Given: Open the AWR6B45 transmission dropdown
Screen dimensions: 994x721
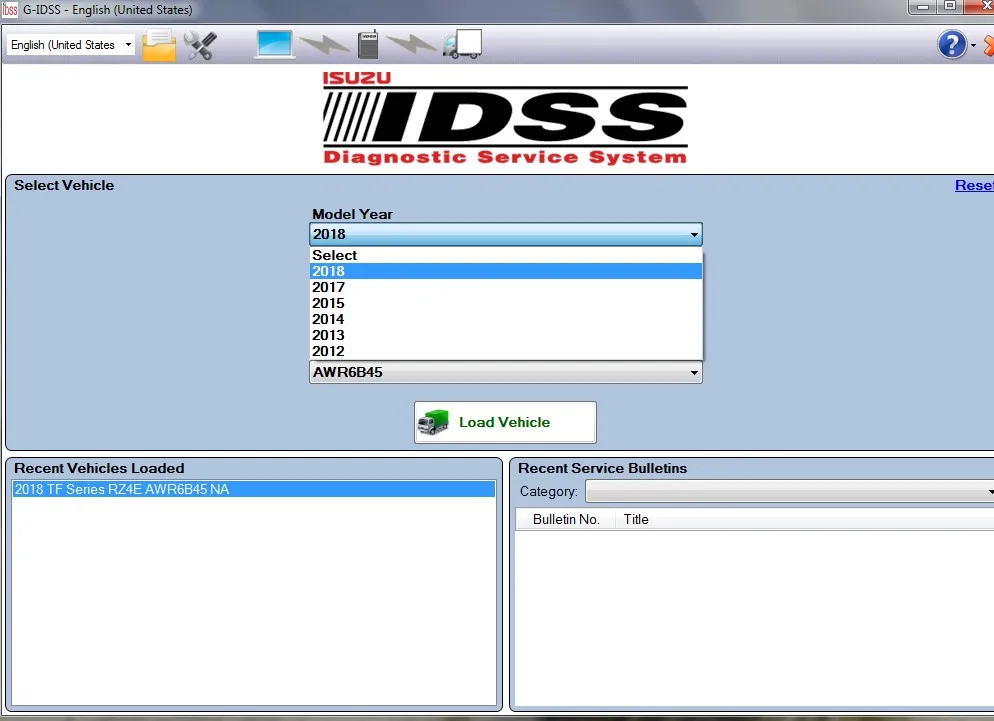Looking at the screenshot, I should coord(505,372).
